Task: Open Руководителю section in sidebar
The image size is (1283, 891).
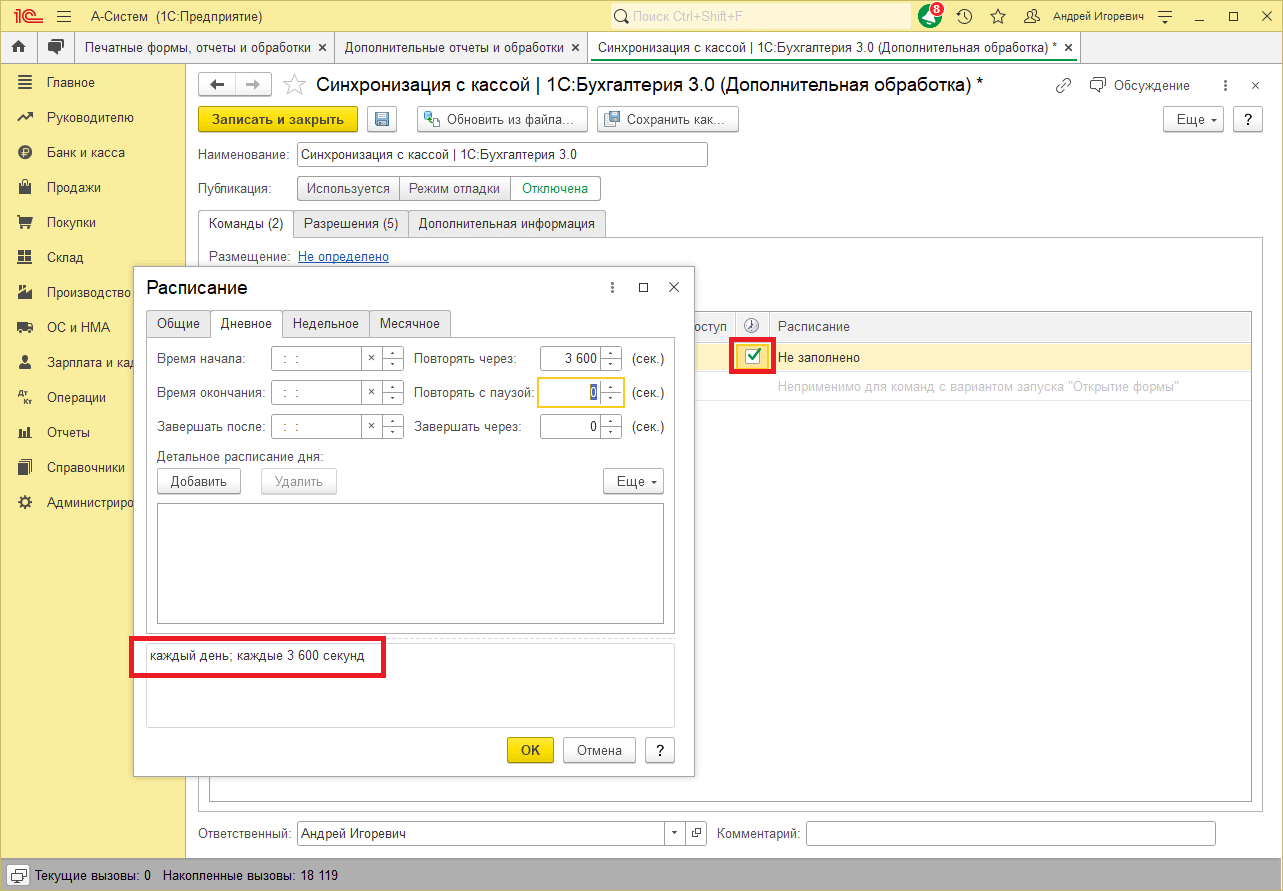Action: pos(90,117)
